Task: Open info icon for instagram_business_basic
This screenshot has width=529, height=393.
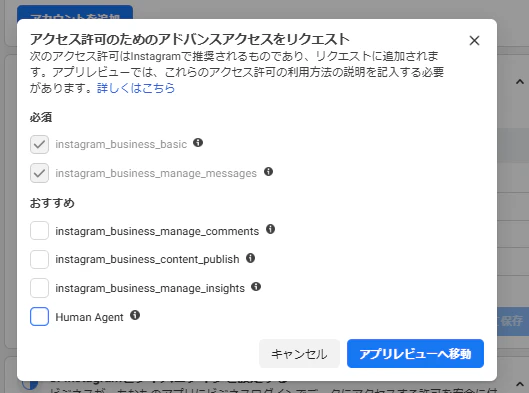Action: coord(198,143)
